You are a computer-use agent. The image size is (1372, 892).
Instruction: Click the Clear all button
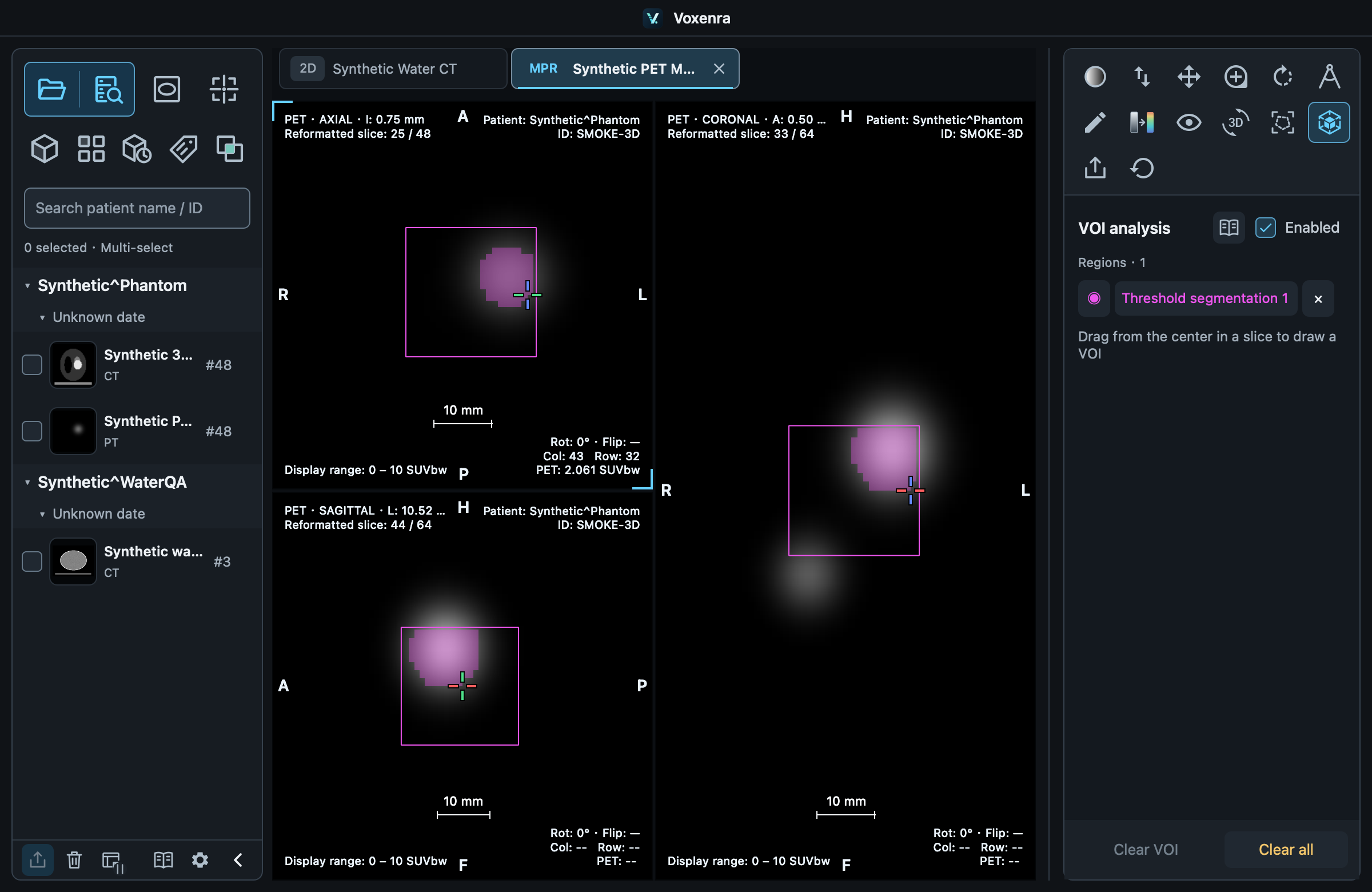tap(1286, 849)
